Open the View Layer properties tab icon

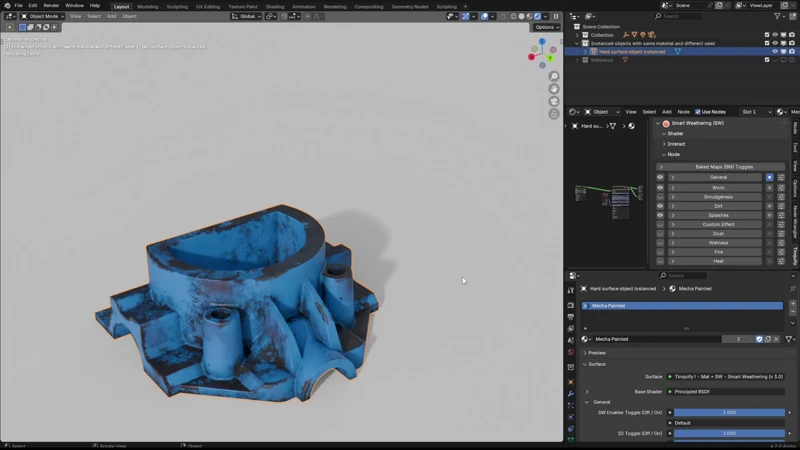(x=570, y=329)
